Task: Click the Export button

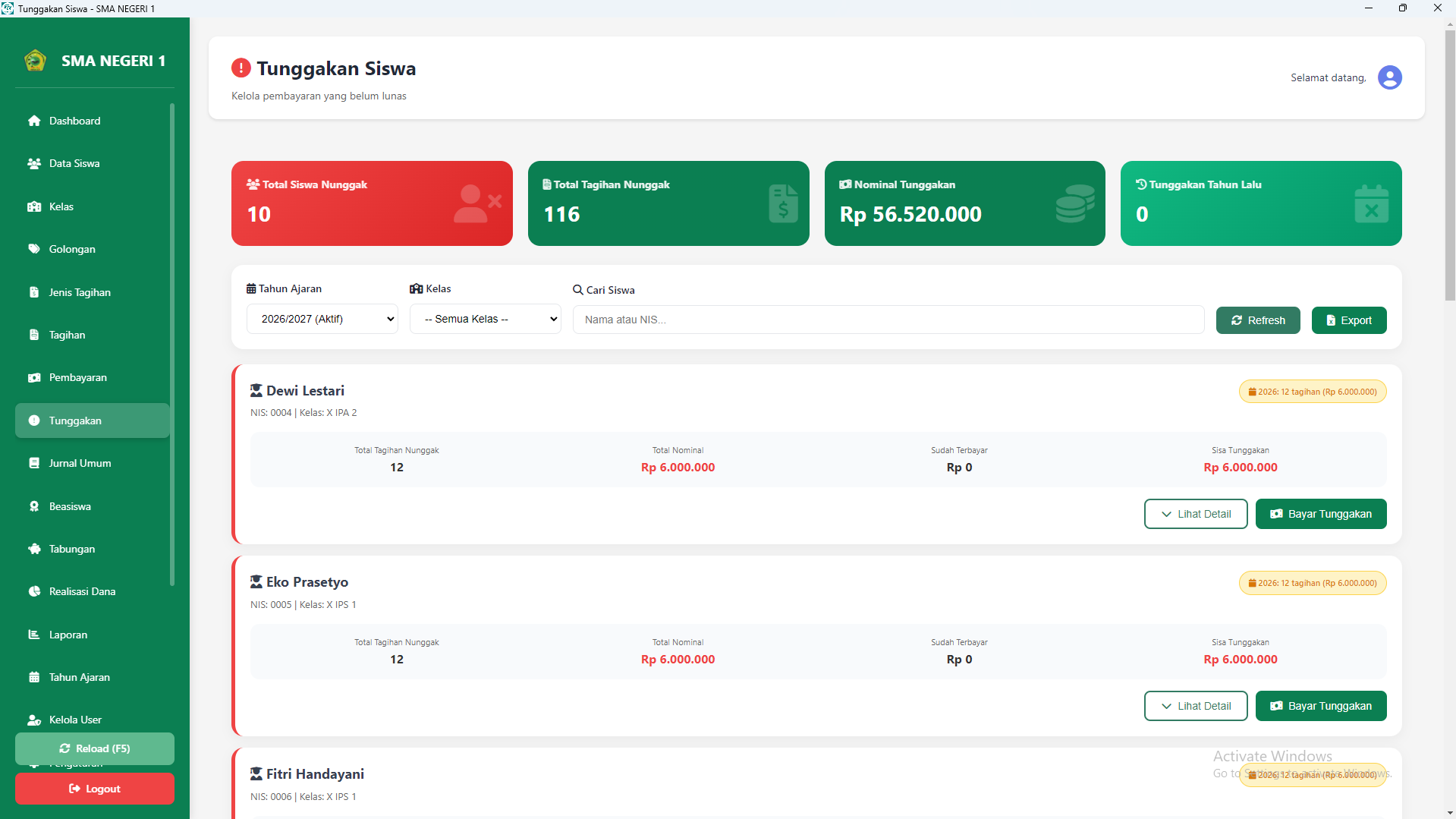Action: (1349, 320)
